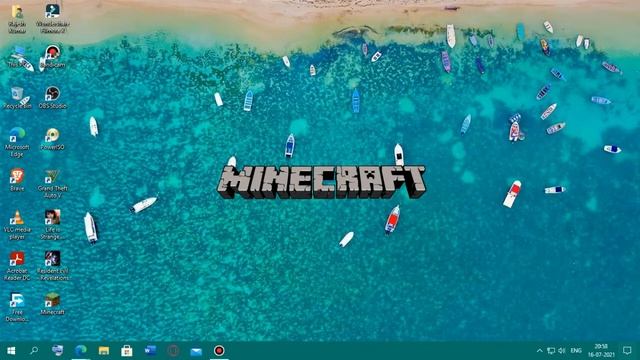This screenshot has height=360, width=640.
Task: Open the Mail app from taskbar
Action: (x=196, y=351)
